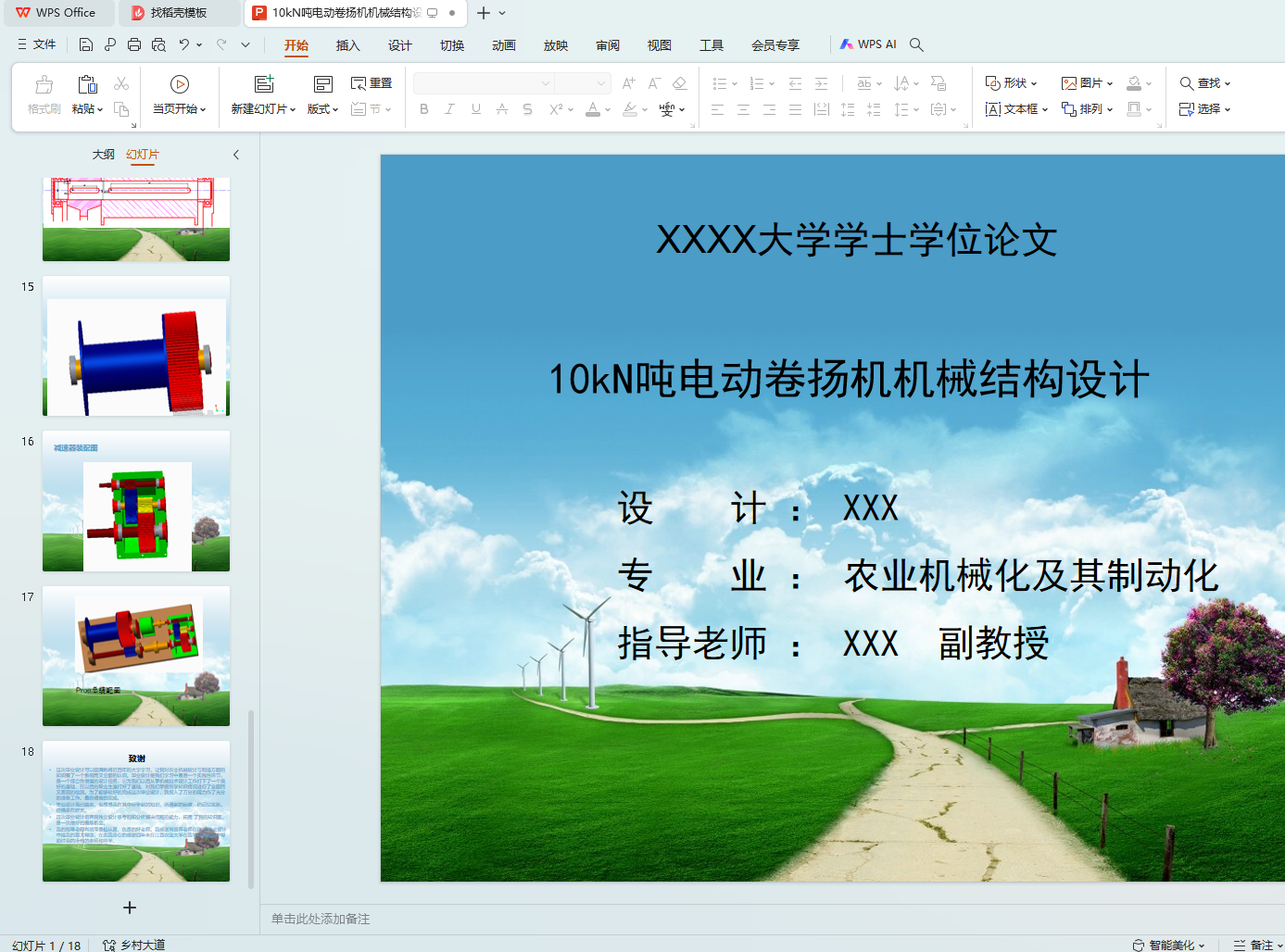The height and width of the screenshot is (952, 1285).
Task: Click the clear formatting eraser icon
Action: click(680, 83)
